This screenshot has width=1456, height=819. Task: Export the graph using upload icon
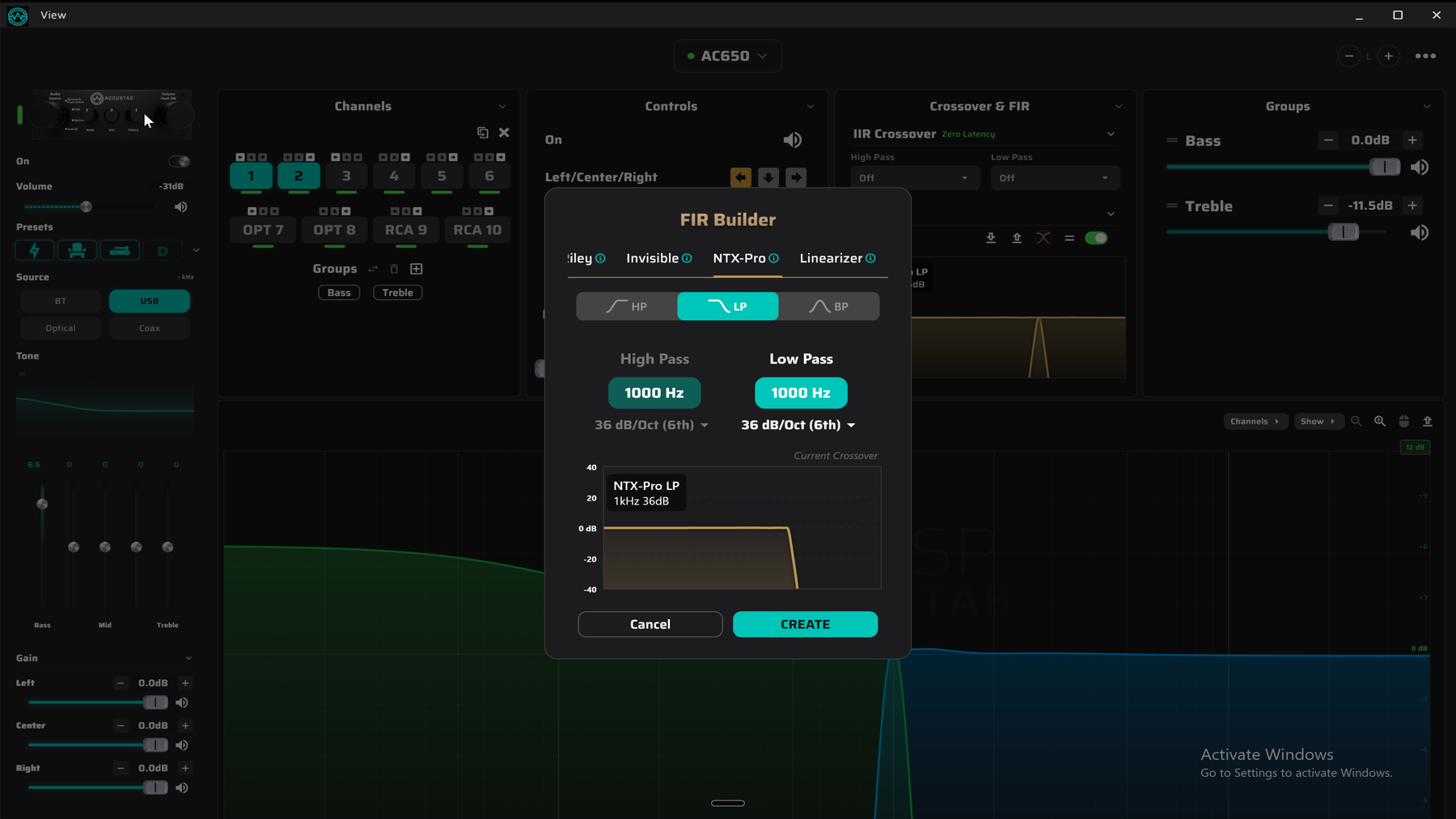pos(1428,421)
